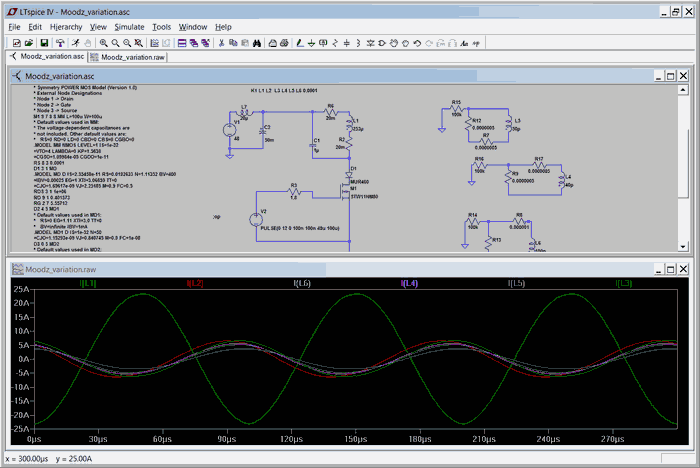The width and height of the screenshot is (700, 468).
Task: Maximize the Moodz_variation.raw waveform window
Action: [669, 269]
